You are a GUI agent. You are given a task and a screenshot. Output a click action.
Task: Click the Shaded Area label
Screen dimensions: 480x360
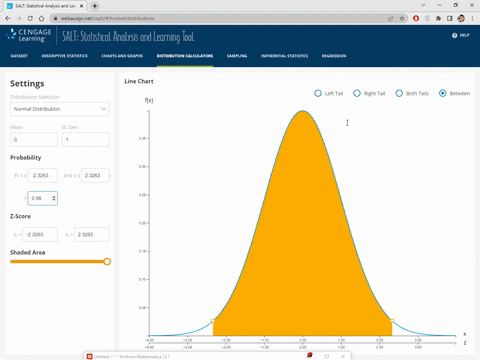tap(28, 253)
